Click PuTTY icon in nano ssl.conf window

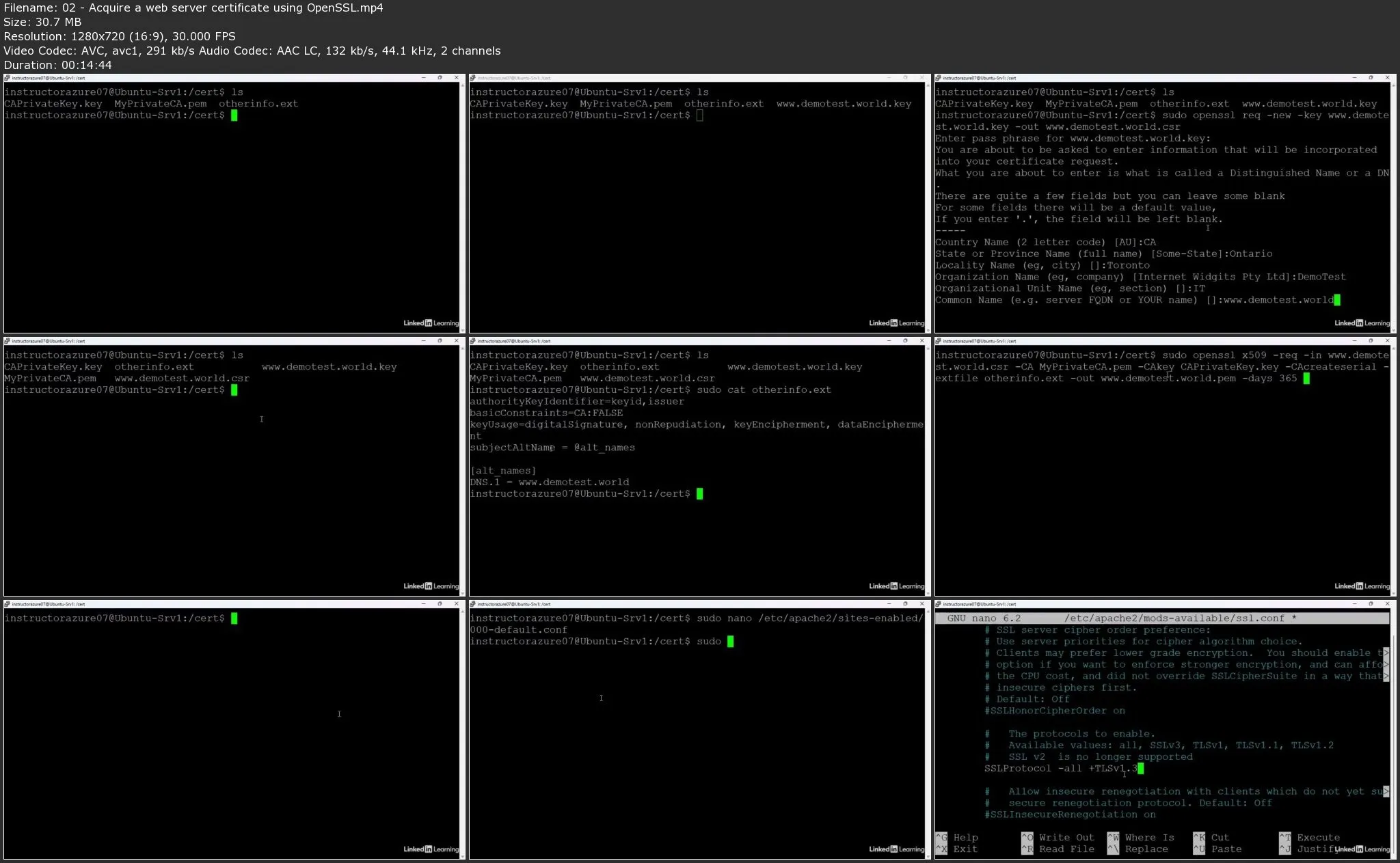pos(939,604)
